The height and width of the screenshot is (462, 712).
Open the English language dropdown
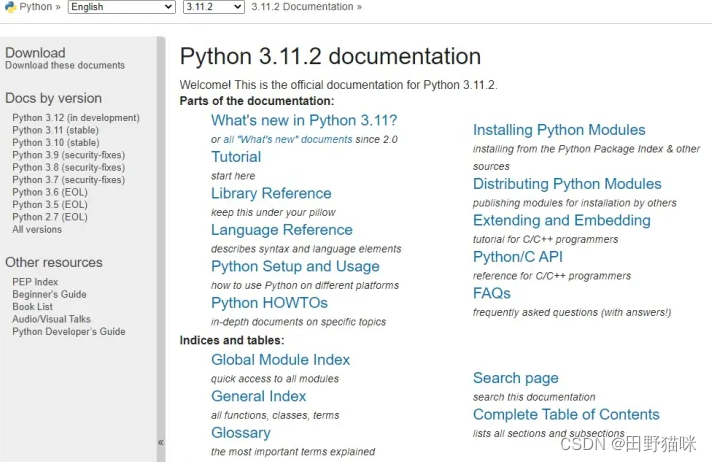121,7
